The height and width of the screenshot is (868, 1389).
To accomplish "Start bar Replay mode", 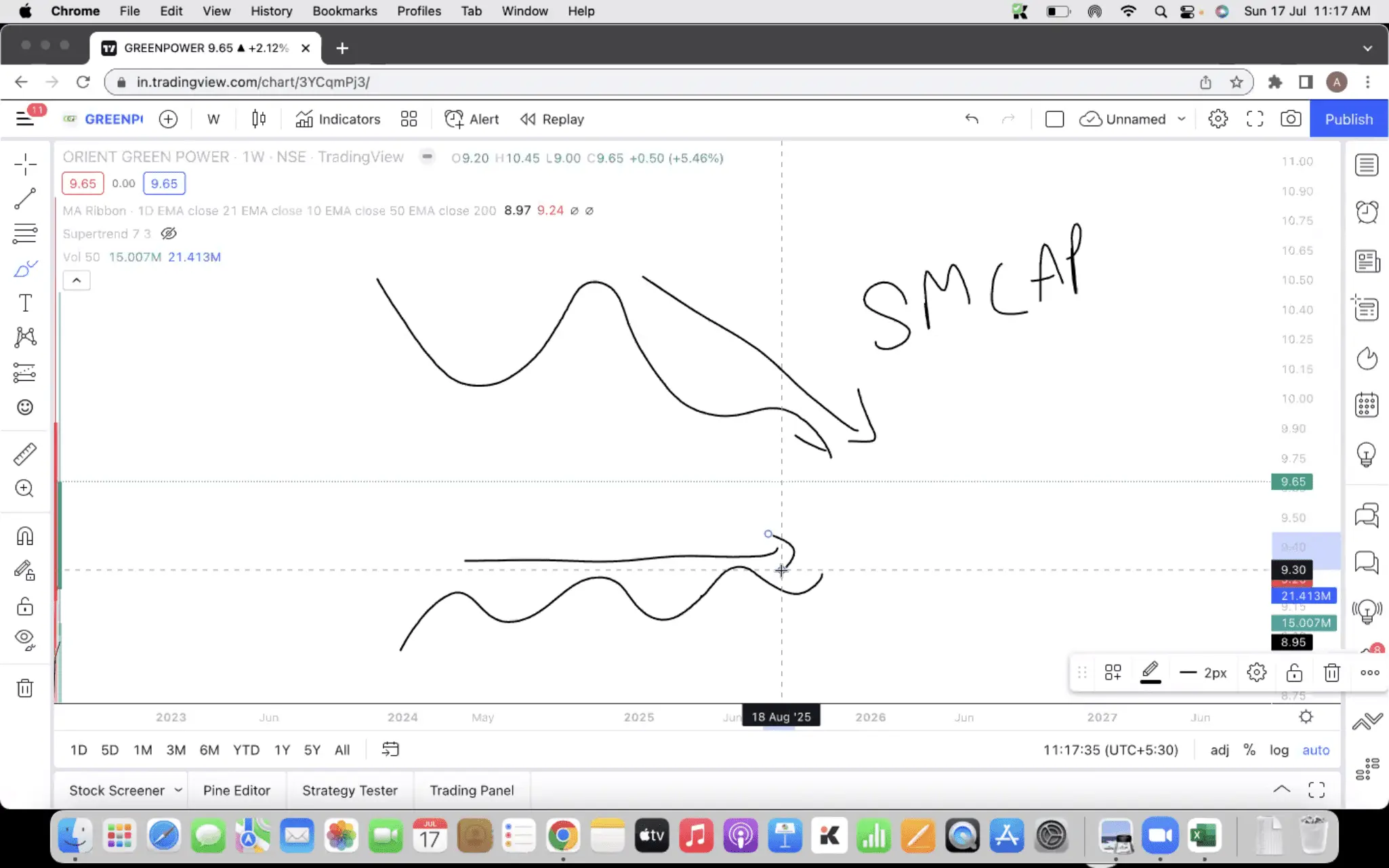I will pos(552,119).
